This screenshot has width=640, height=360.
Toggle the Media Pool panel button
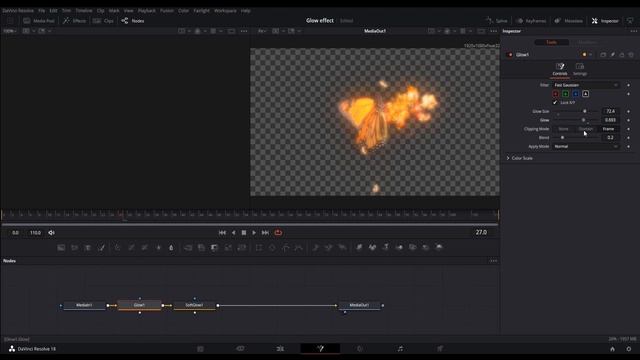39,21
